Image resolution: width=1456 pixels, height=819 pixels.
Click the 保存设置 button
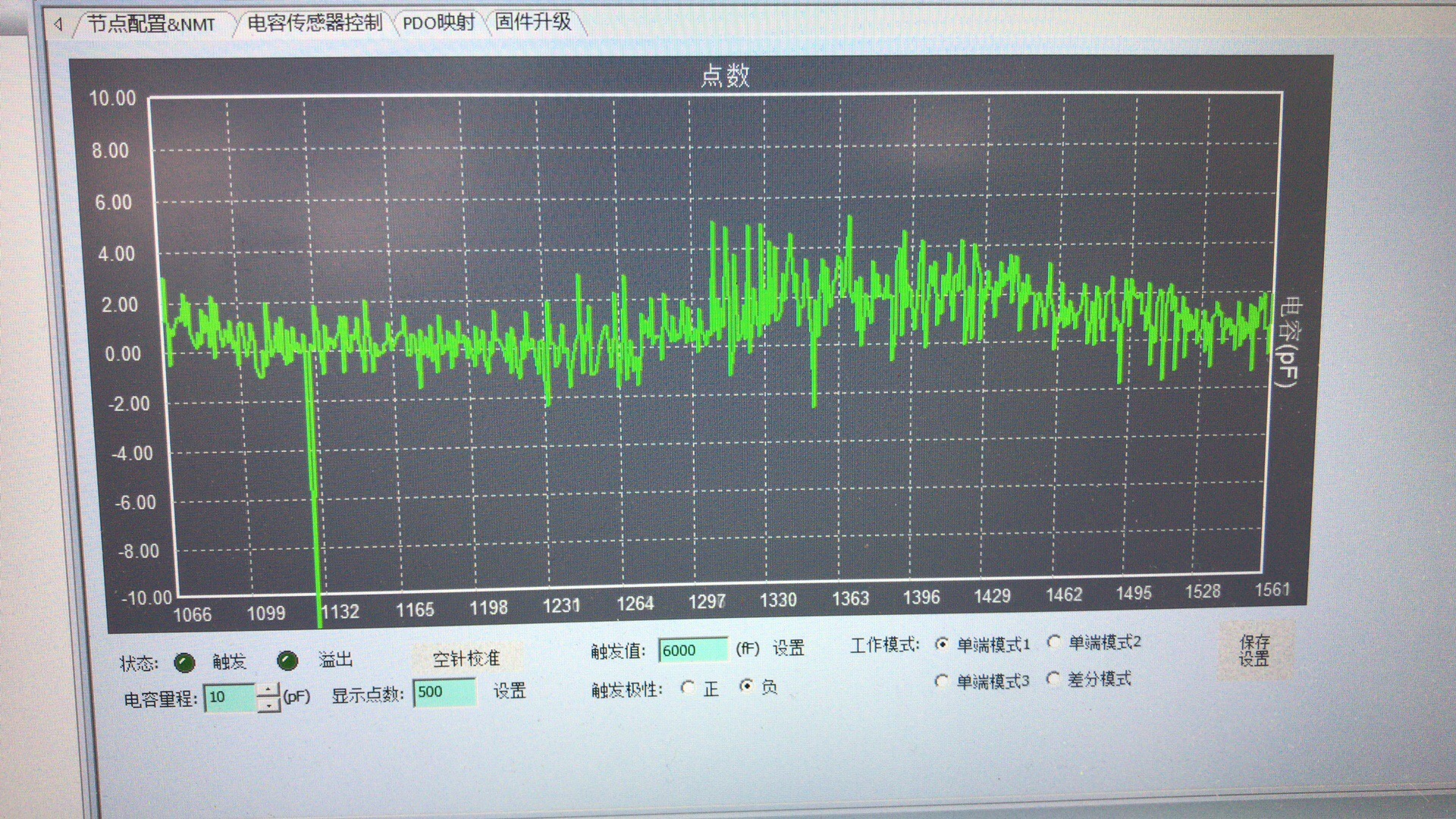coord(1254,651)
